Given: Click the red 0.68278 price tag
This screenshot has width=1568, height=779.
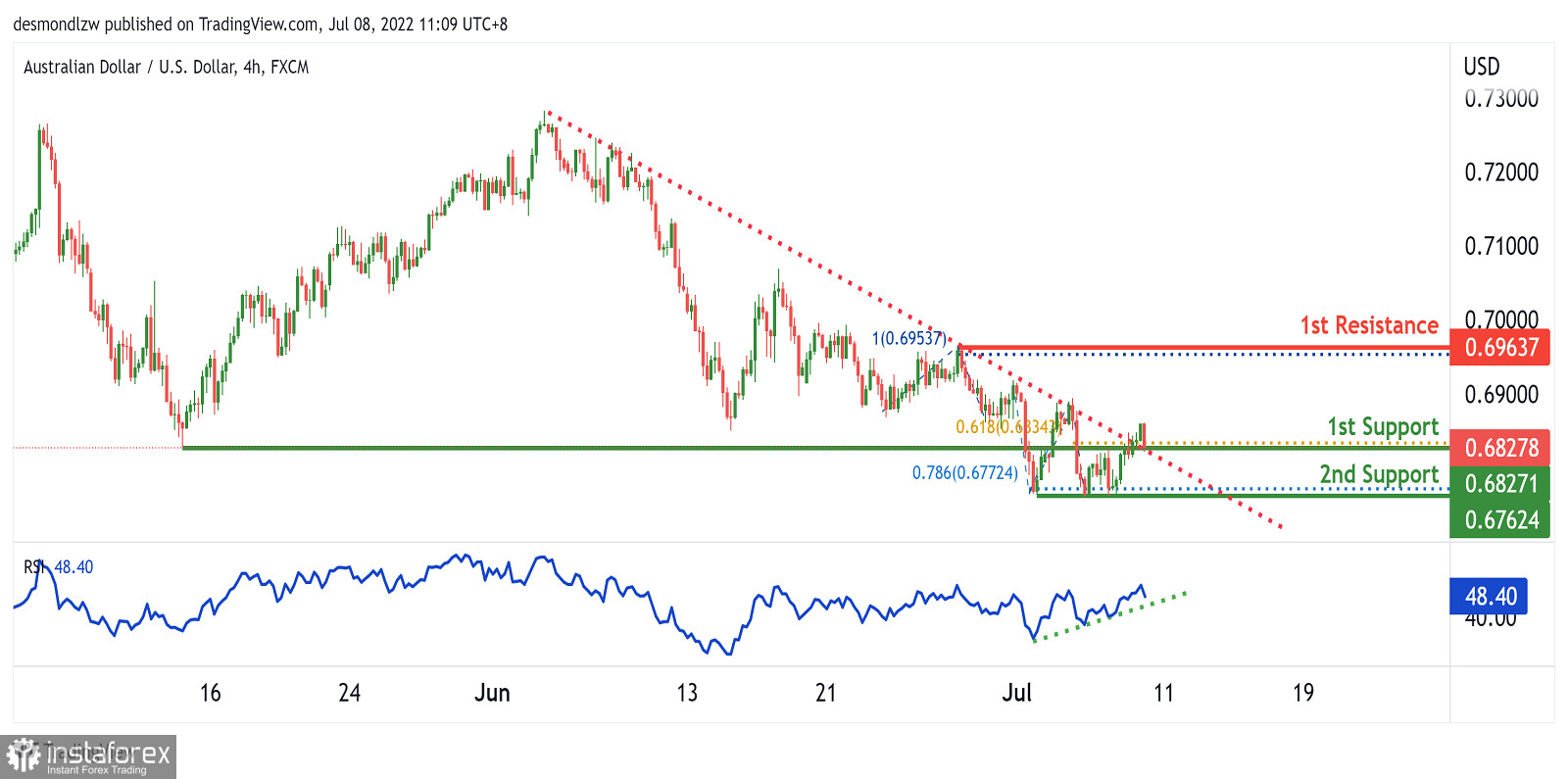Looking at the screenshot, I should 1499,448.
